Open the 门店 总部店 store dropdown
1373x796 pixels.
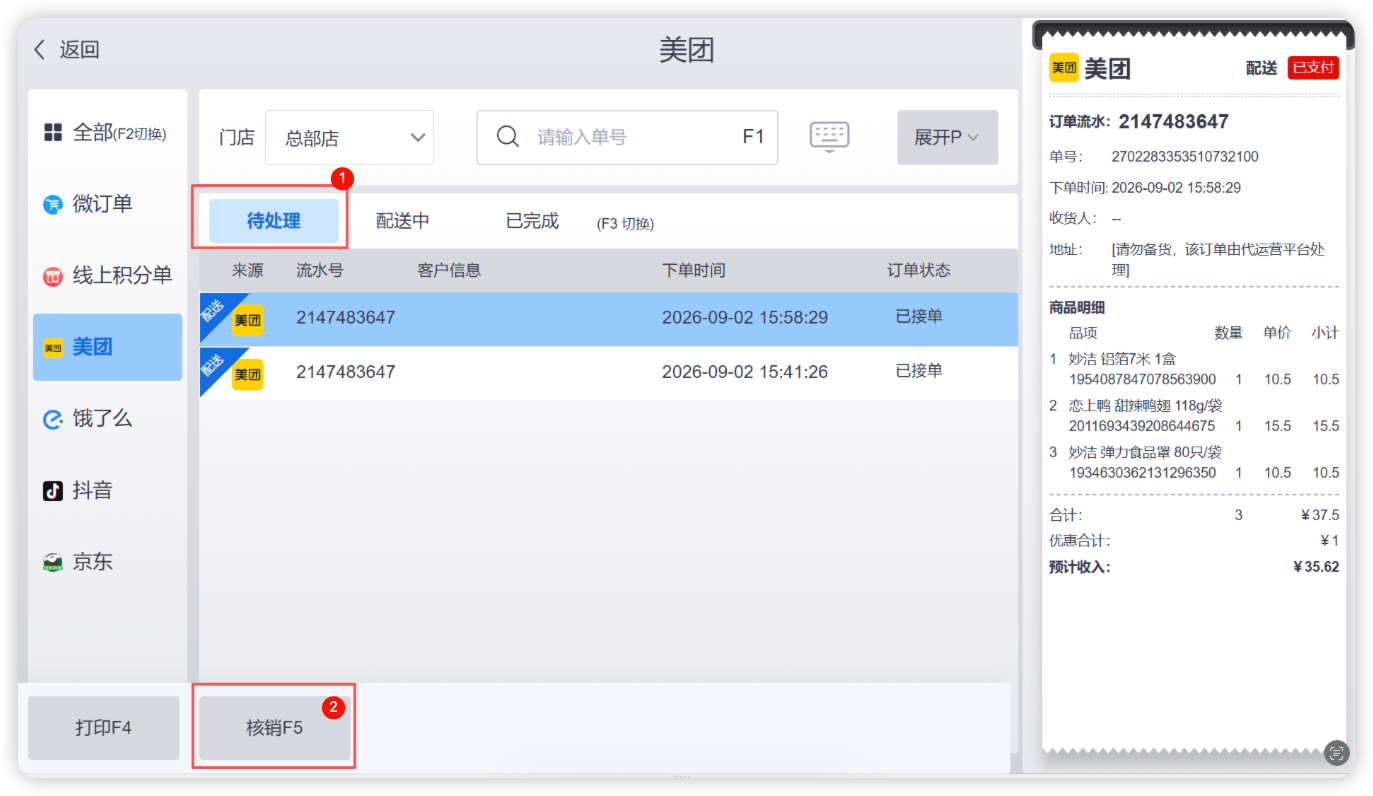tap(349, 138)
